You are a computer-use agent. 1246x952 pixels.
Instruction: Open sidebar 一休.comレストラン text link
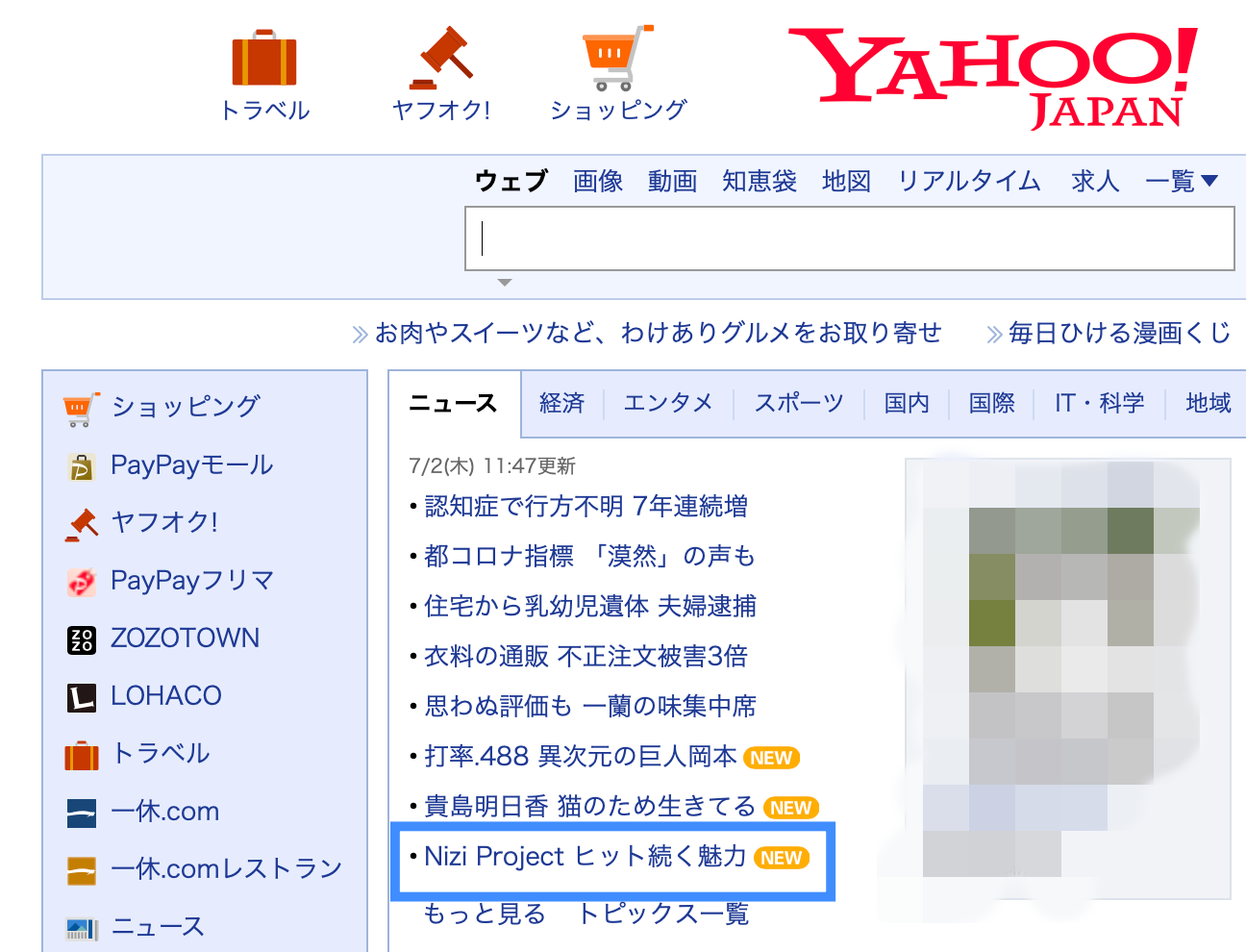tap(227, 869)
